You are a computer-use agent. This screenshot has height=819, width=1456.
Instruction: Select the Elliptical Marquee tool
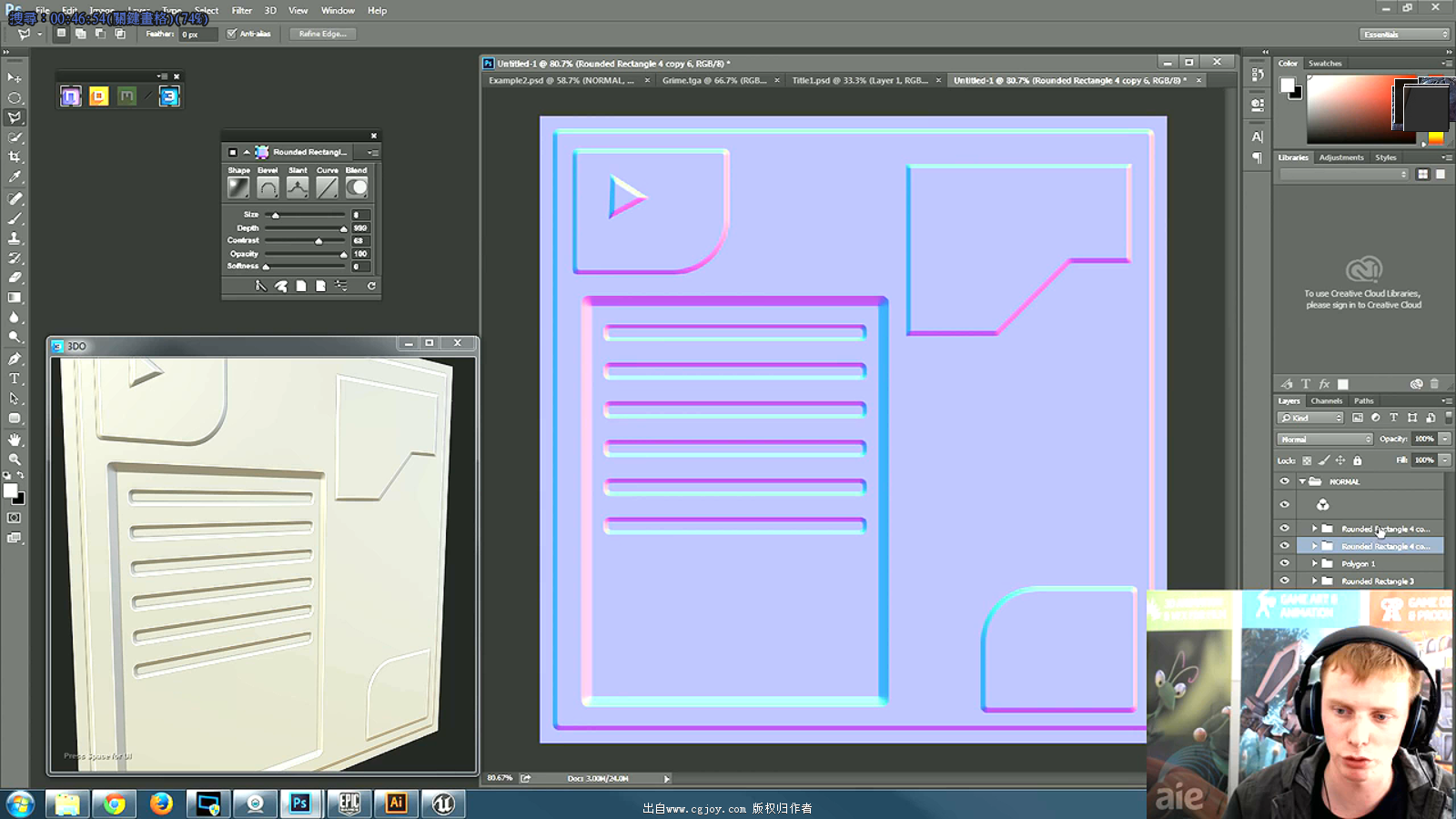[x=15, y=97]
